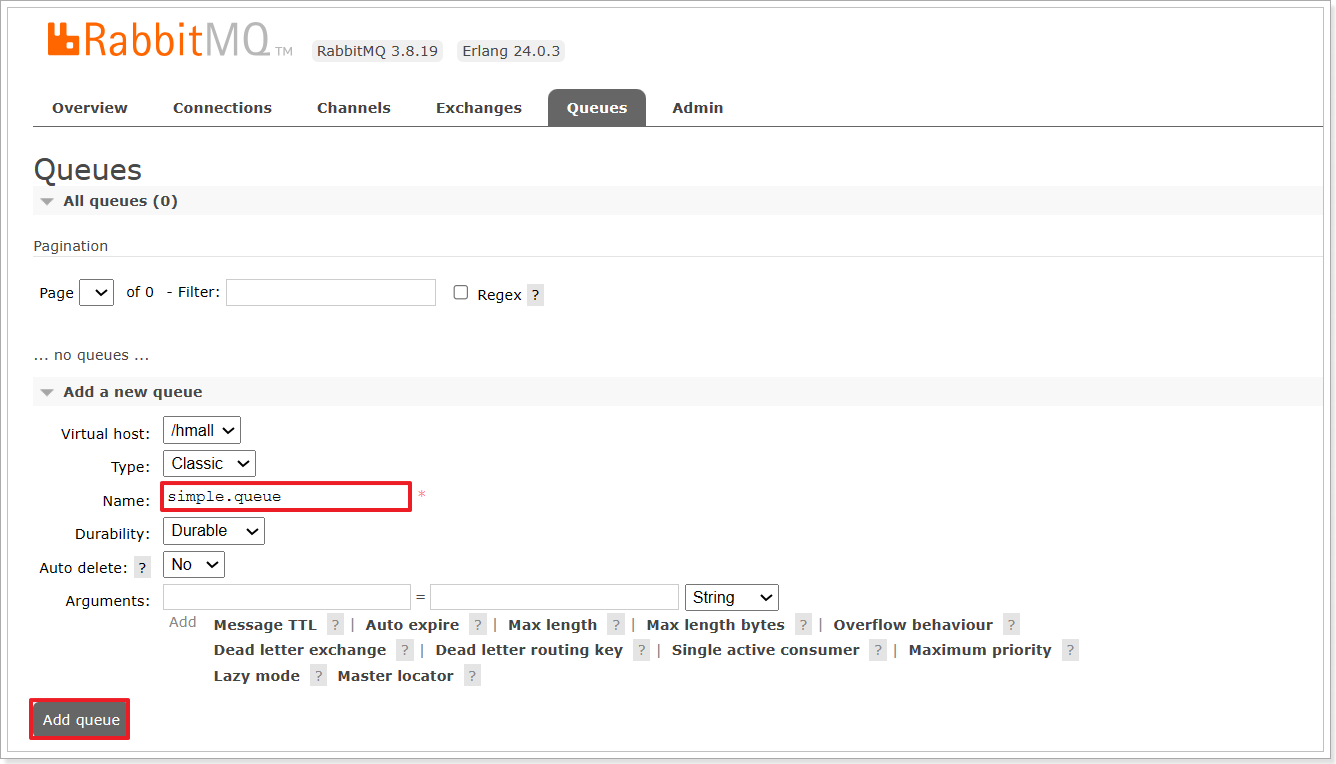Switch to the Exchanges tab
Viewport: 1336px width, 764px height.
479,108
